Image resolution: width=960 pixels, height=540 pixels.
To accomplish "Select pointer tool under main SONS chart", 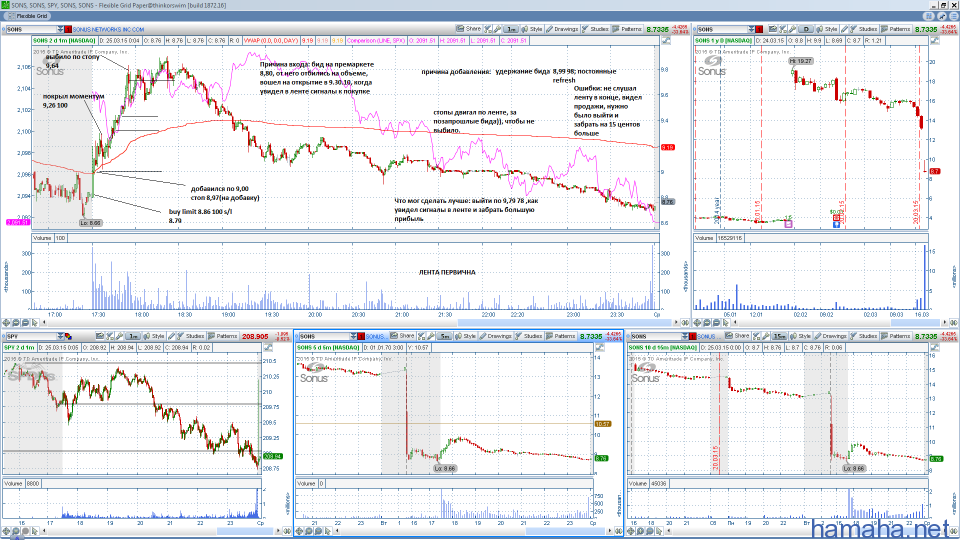I will point(35,323).
